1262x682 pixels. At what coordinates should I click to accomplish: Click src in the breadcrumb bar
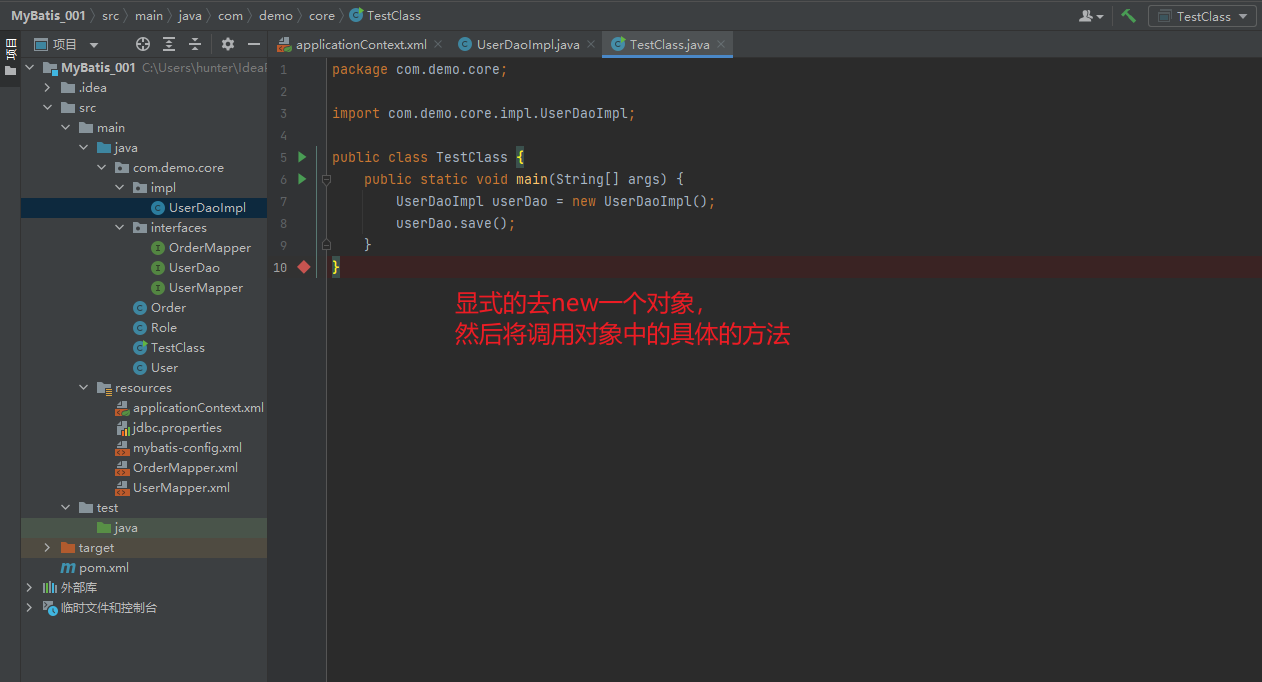pyautogui.click(x=110, y=16)
